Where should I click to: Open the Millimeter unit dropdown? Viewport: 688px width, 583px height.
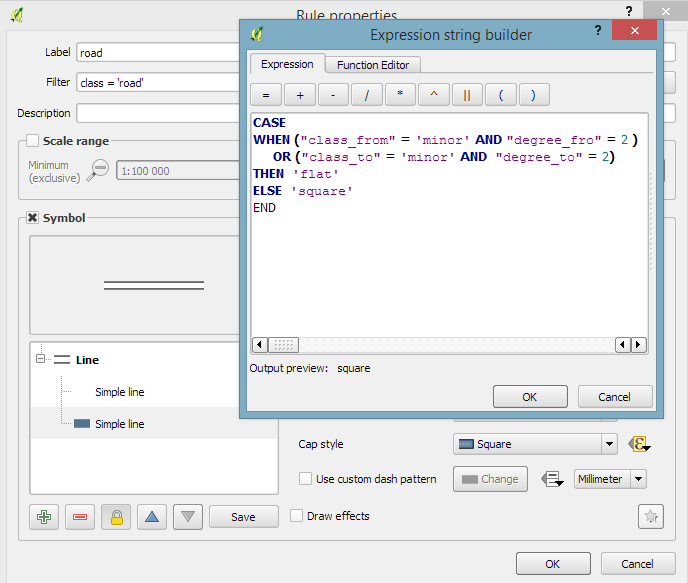(611, 479)
